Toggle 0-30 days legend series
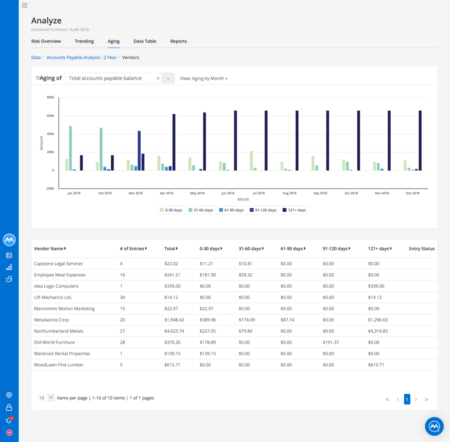Viewport: 450px width, 442px height. point(171,210)
